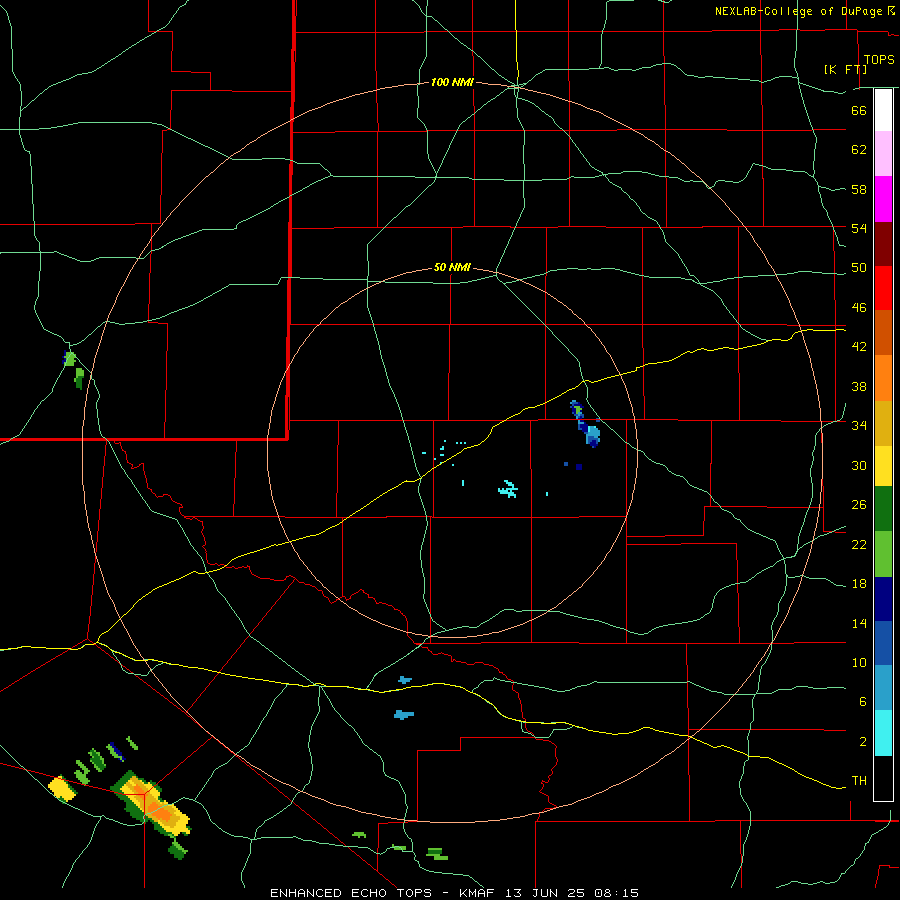The width and height of the screenshot is (900, 900).
Task: Click the legend value 22
Action: [859, 544]
